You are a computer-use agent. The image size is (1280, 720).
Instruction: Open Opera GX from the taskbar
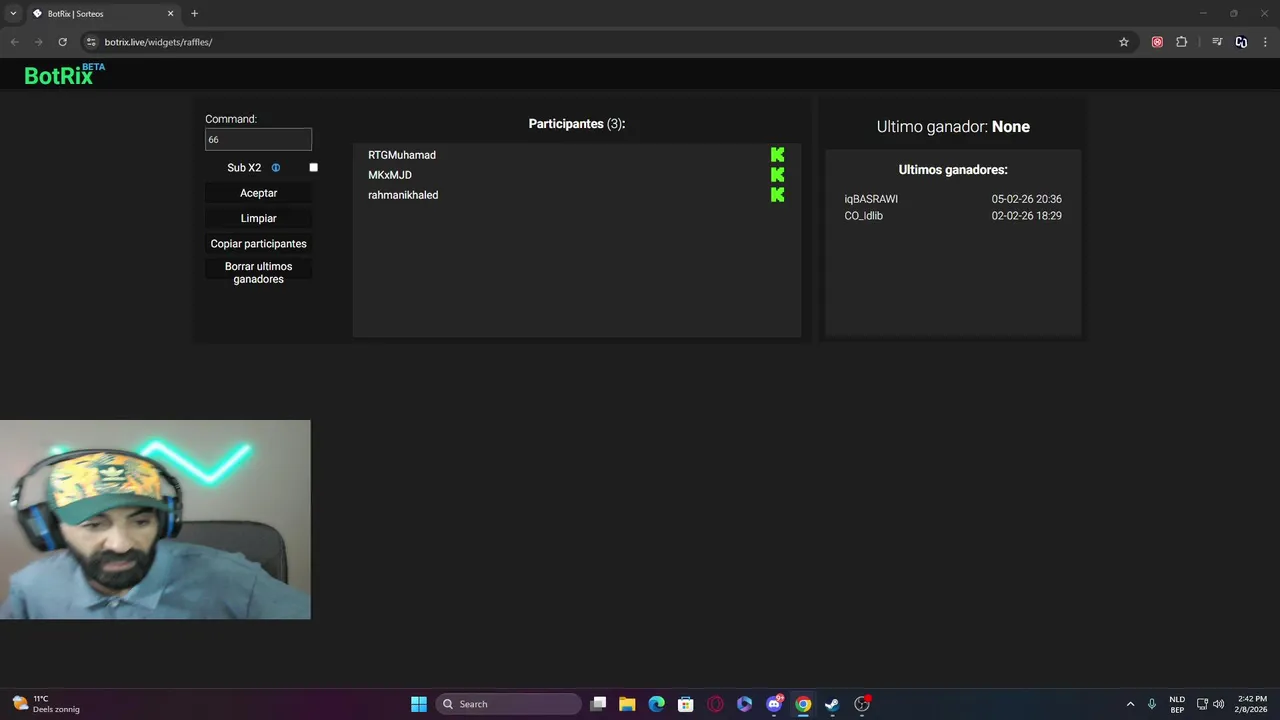[x=715, y=704]
